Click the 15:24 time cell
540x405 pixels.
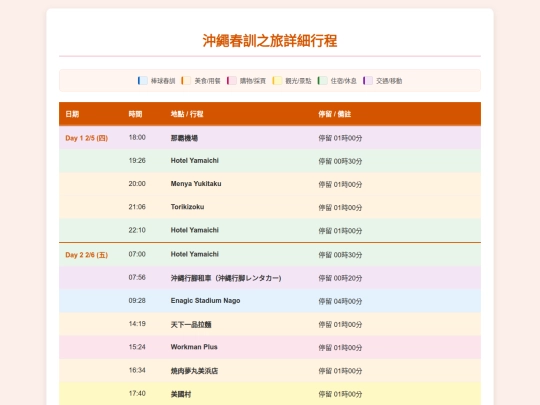137,347
